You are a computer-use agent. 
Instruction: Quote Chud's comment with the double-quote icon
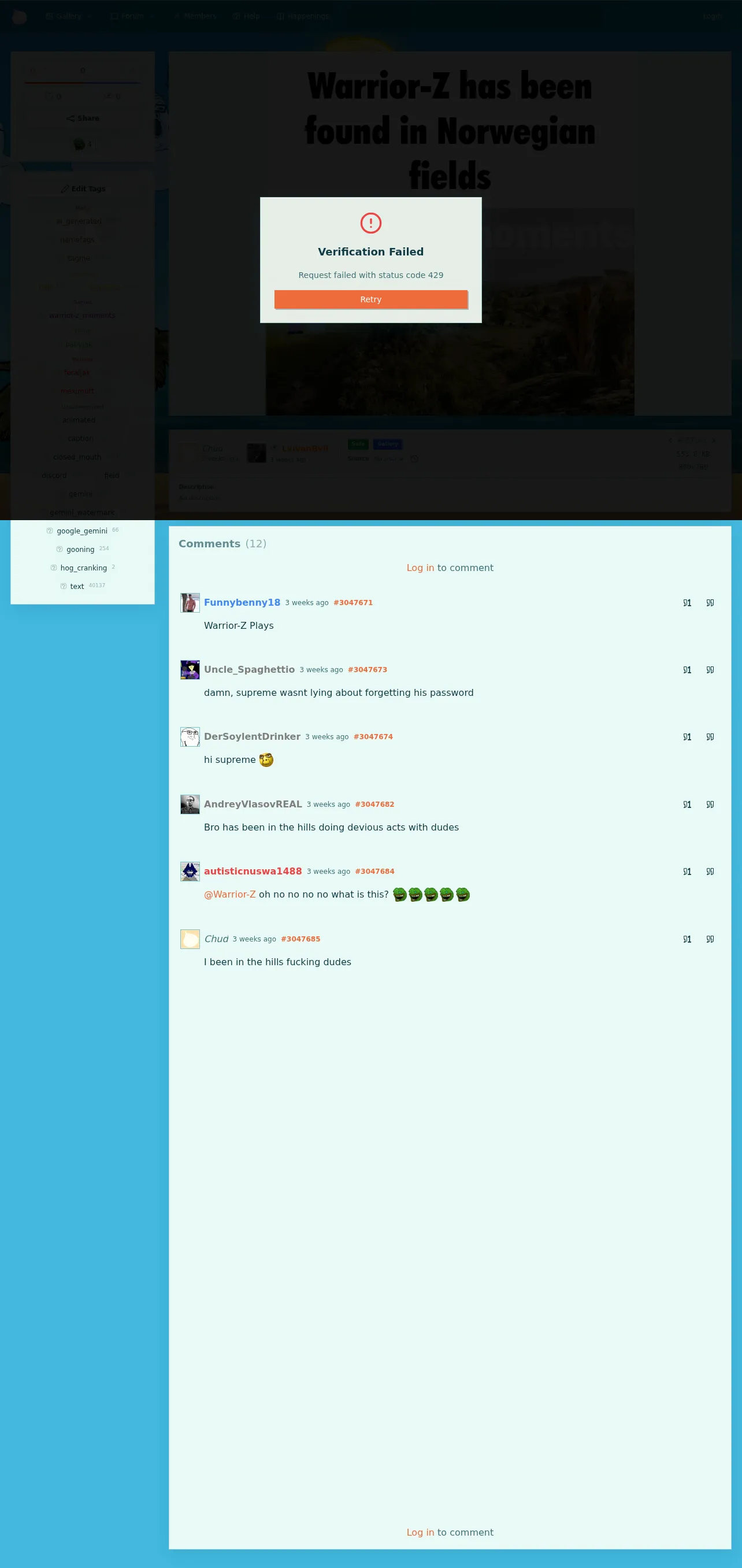710,939
